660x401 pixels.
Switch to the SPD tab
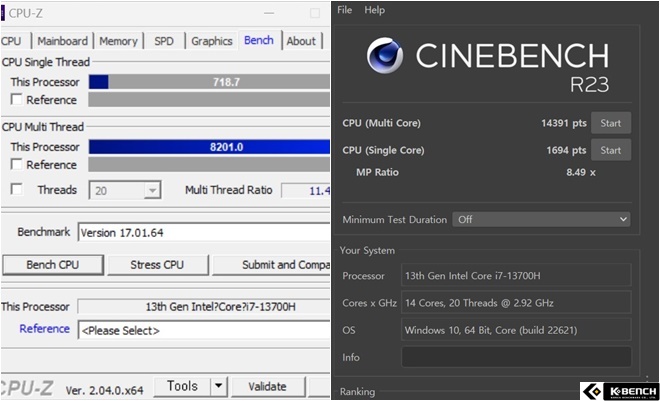click(164, 41)
